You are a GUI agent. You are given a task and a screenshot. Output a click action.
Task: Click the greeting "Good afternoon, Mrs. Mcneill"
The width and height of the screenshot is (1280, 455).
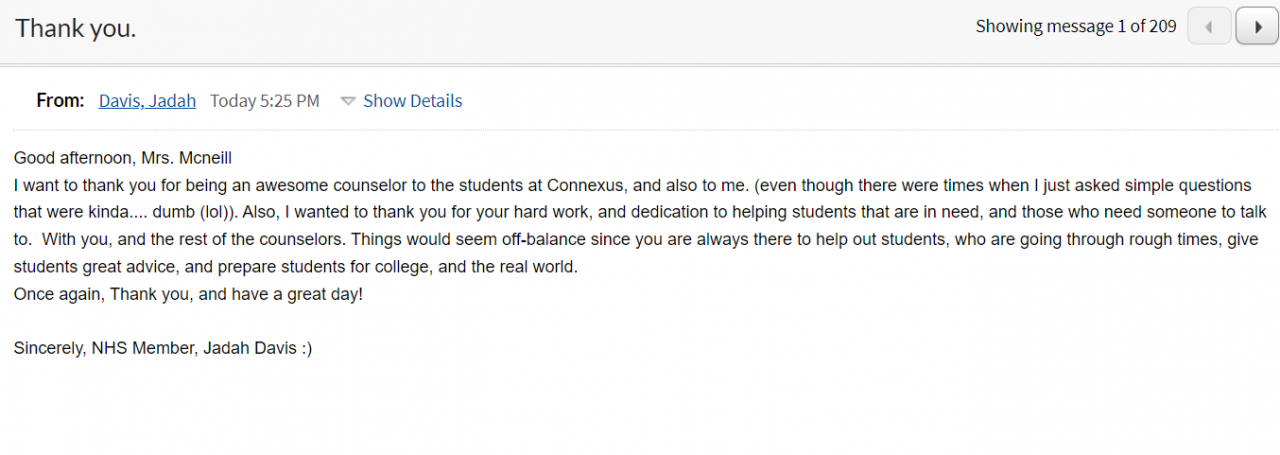coord(123,158)
